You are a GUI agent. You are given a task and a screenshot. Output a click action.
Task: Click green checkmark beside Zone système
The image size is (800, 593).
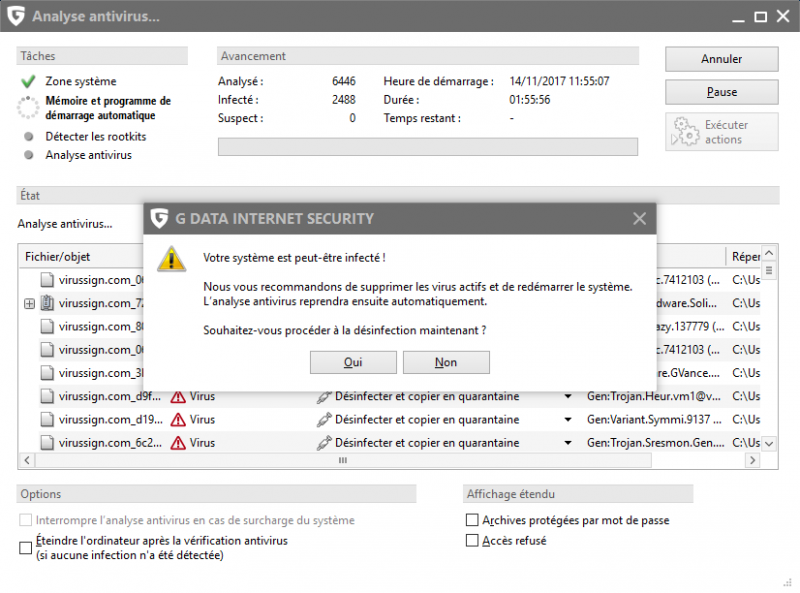(x=29, y=81)
